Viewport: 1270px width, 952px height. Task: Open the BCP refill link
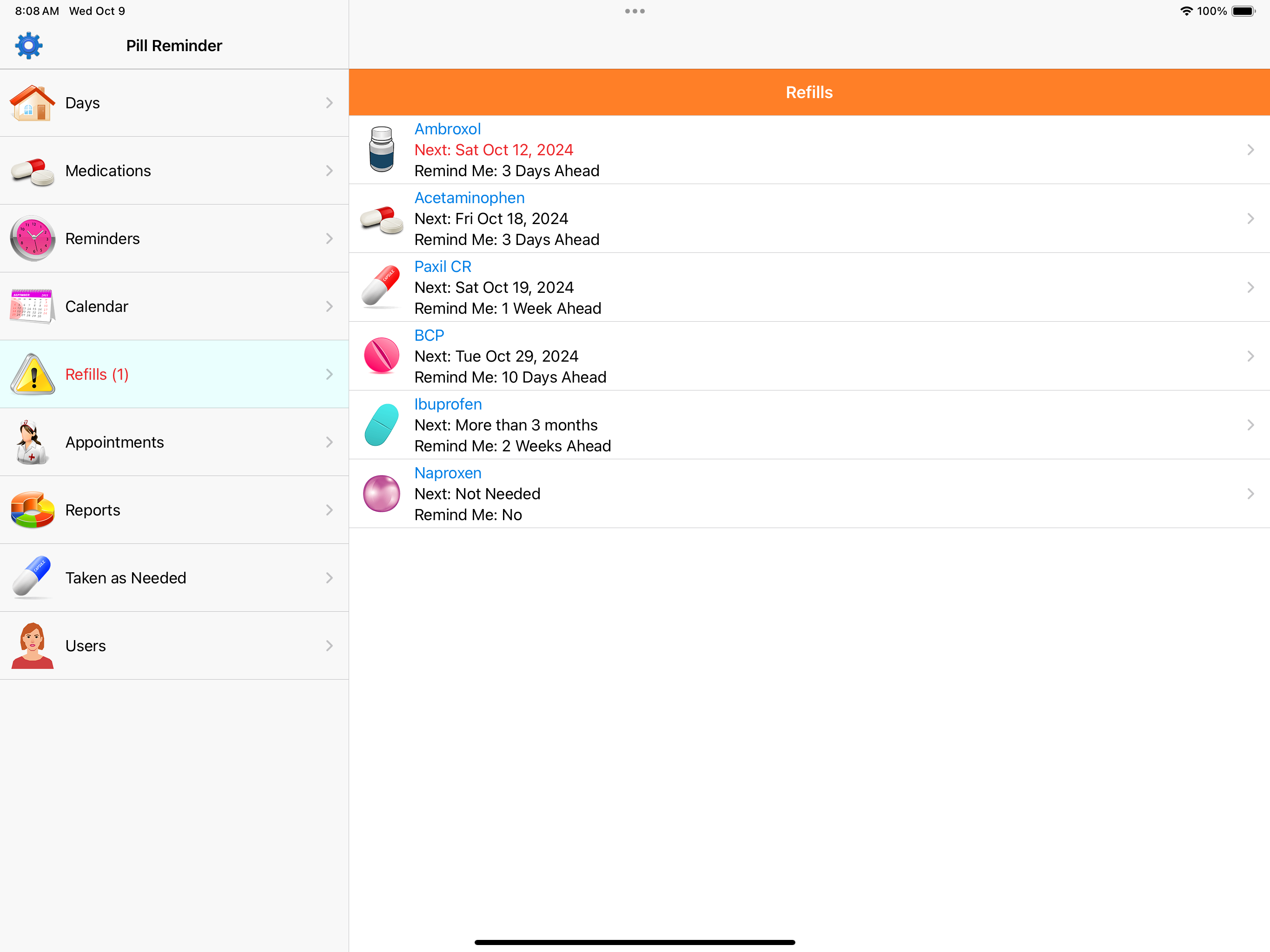[x=429, y=335]
